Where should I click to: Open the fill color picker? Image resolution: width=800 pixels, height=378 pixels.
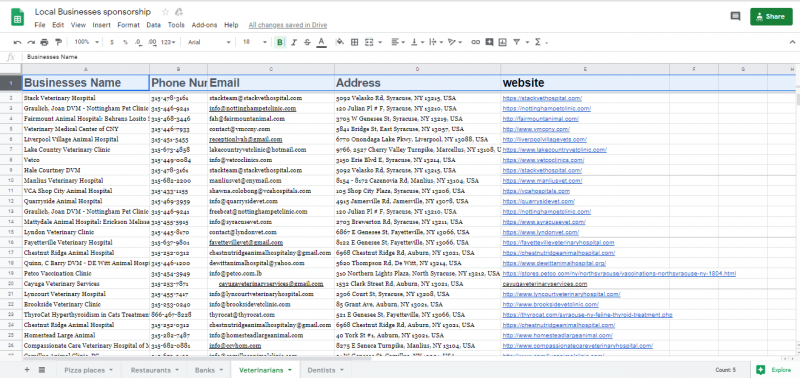coord(340,42)
